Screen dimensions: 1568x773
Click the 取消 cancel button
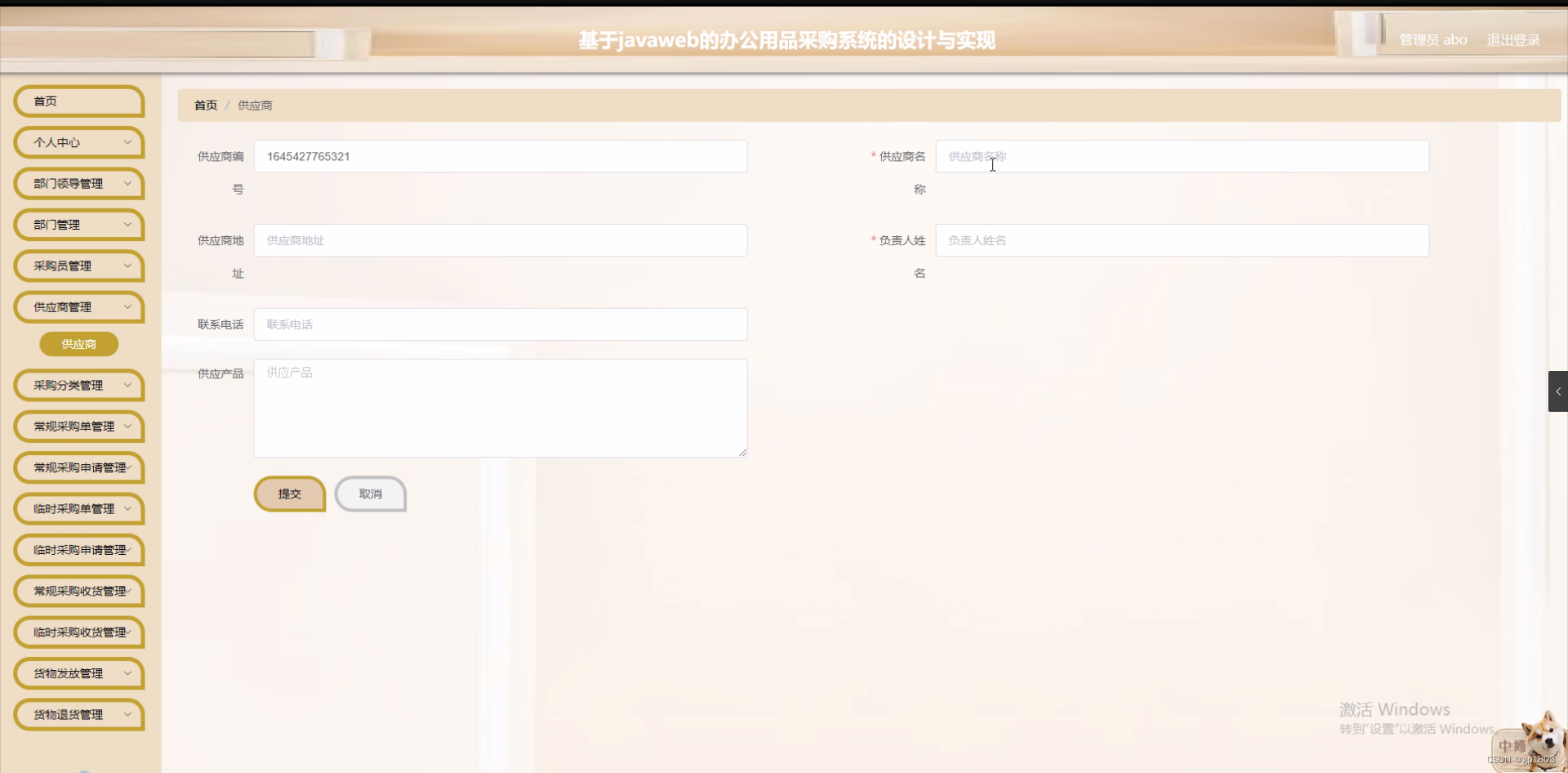click(370, 494)
